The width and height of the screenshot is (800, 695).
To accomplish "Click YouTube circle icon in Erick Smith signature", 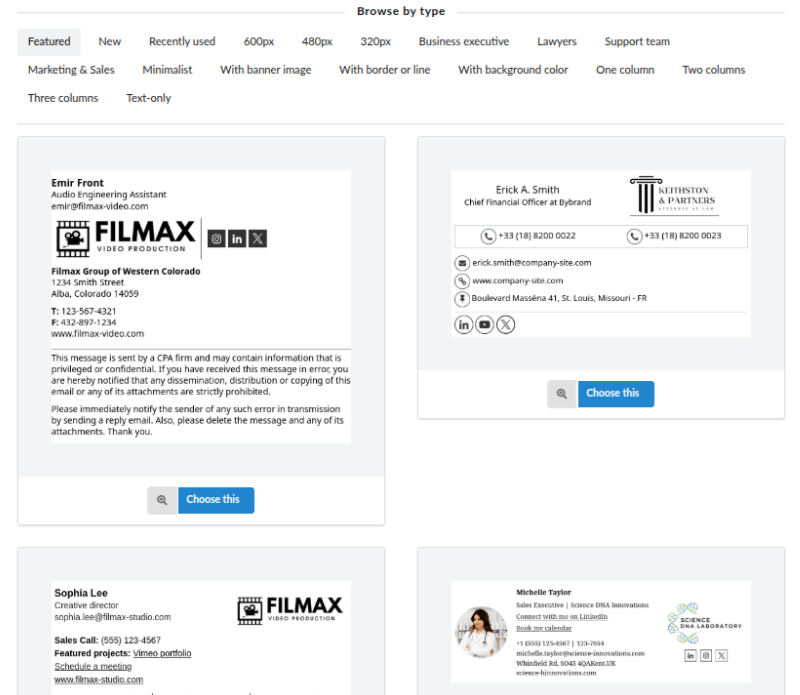I will [485, 325].
